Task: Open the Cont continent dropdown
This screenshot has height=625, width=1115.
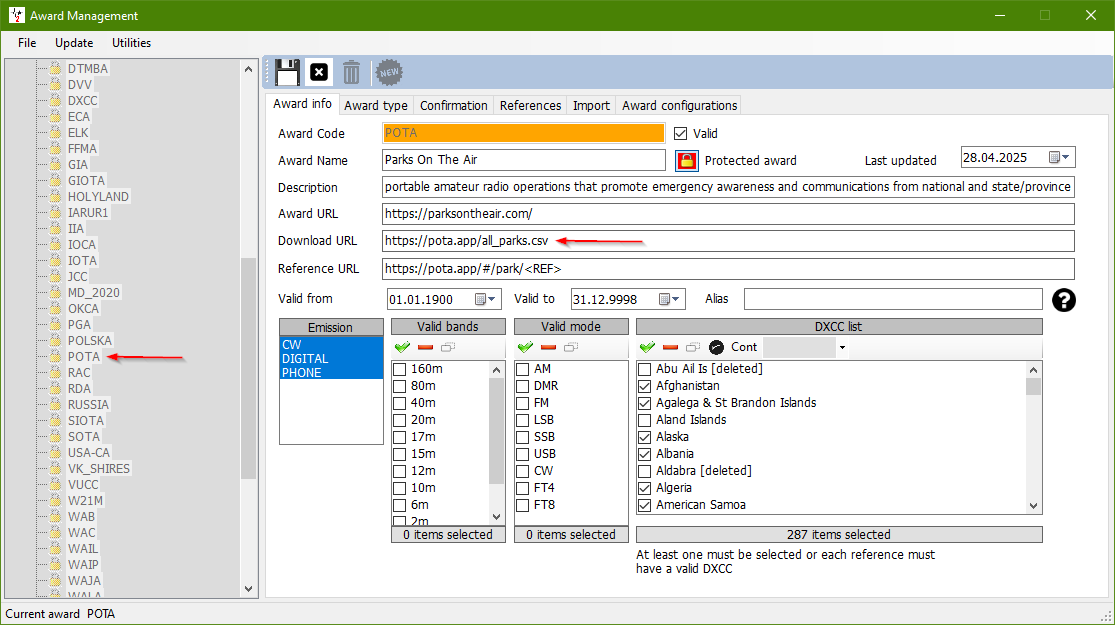Action: [842, 348]
